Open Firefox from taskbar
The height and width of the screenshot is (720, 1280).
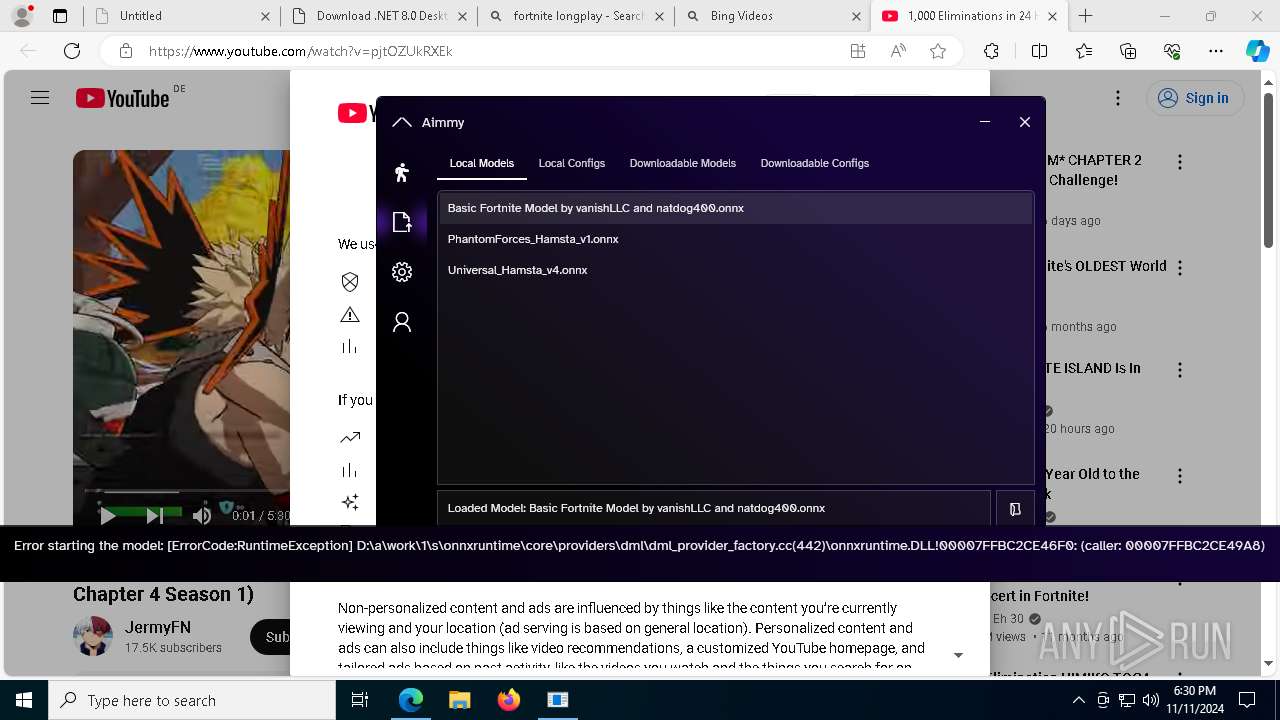(x=508, y=700)
